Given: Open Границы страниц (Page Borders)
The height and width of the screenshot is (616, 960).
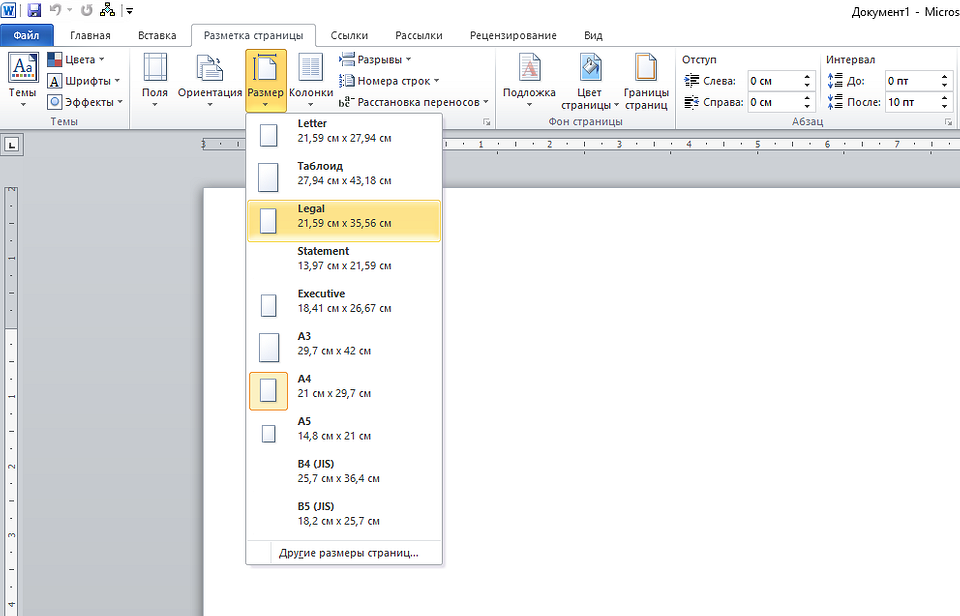Looking at the screenshot, I should coord(647,78).
